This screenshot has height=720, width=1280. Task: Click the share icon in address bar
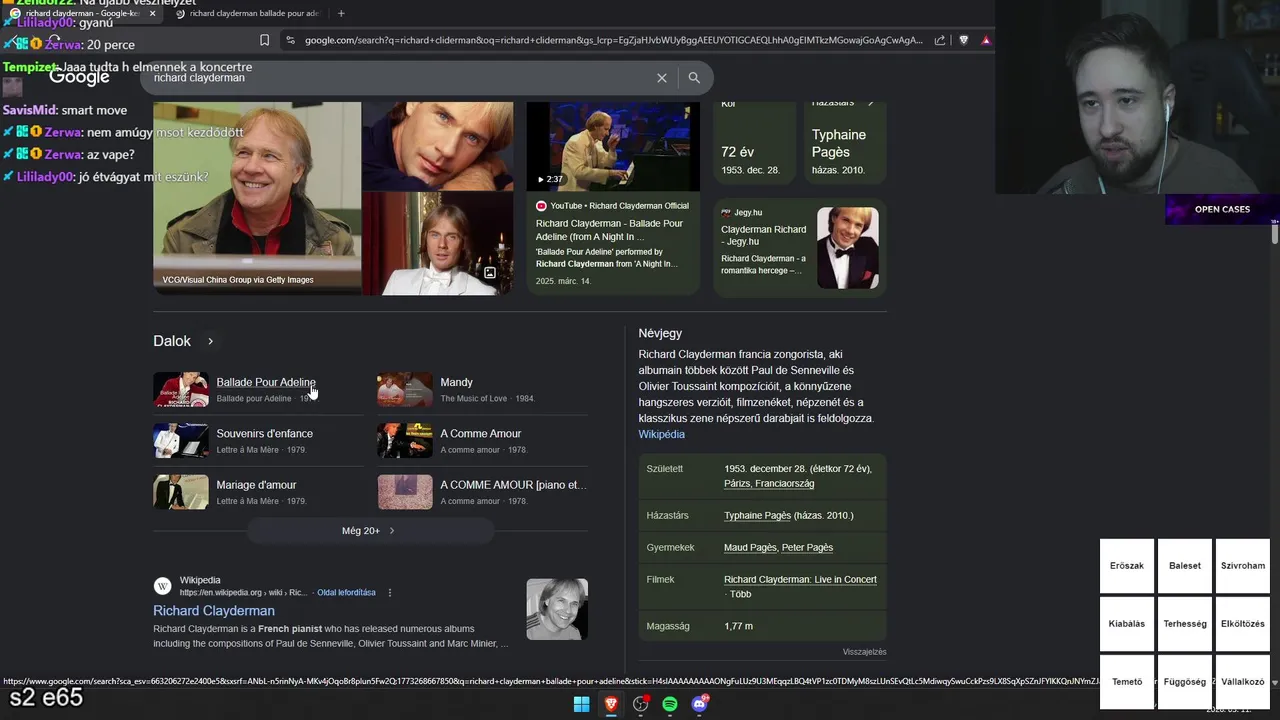940,40
